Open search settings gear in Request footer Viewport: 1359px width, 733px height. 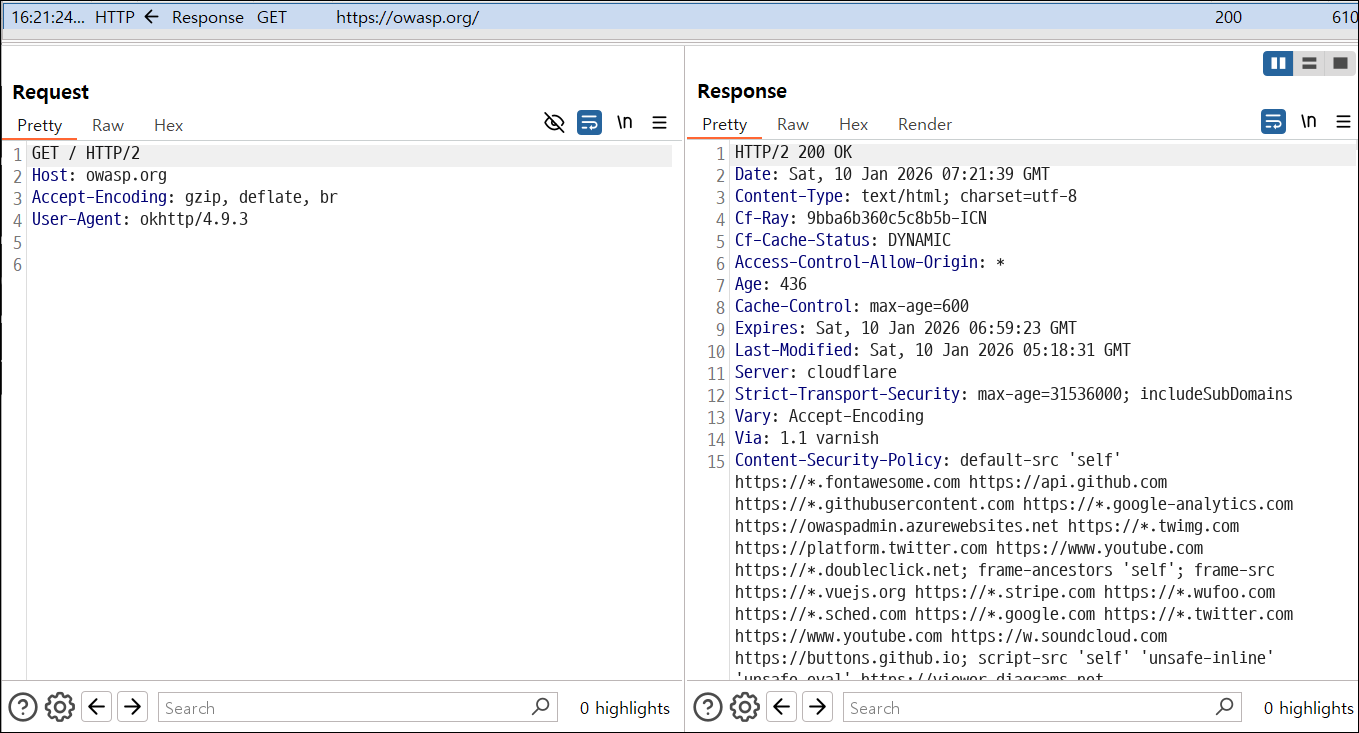coord(60,707)
